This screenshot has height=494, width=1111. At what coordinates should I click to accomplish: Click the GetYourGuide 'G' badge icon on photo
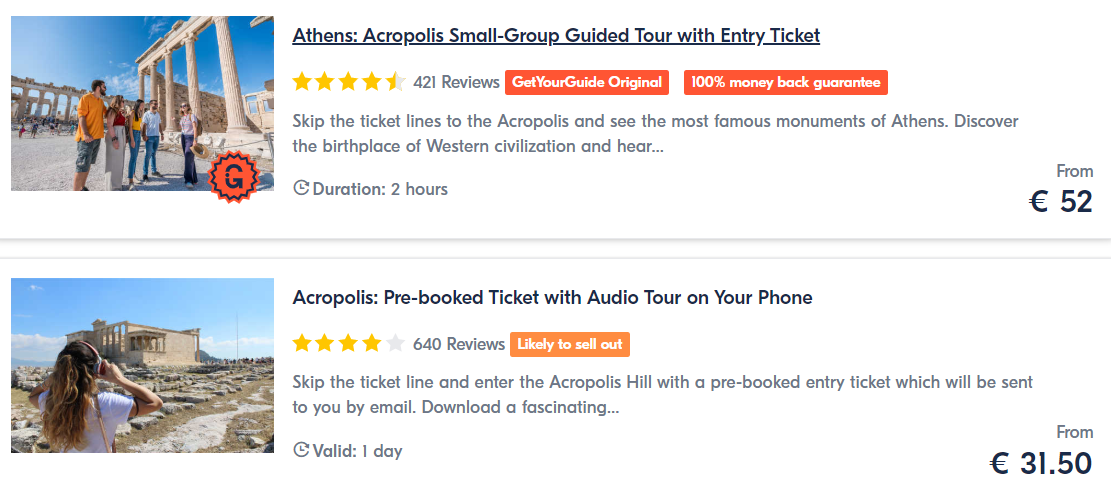[234, 177]
